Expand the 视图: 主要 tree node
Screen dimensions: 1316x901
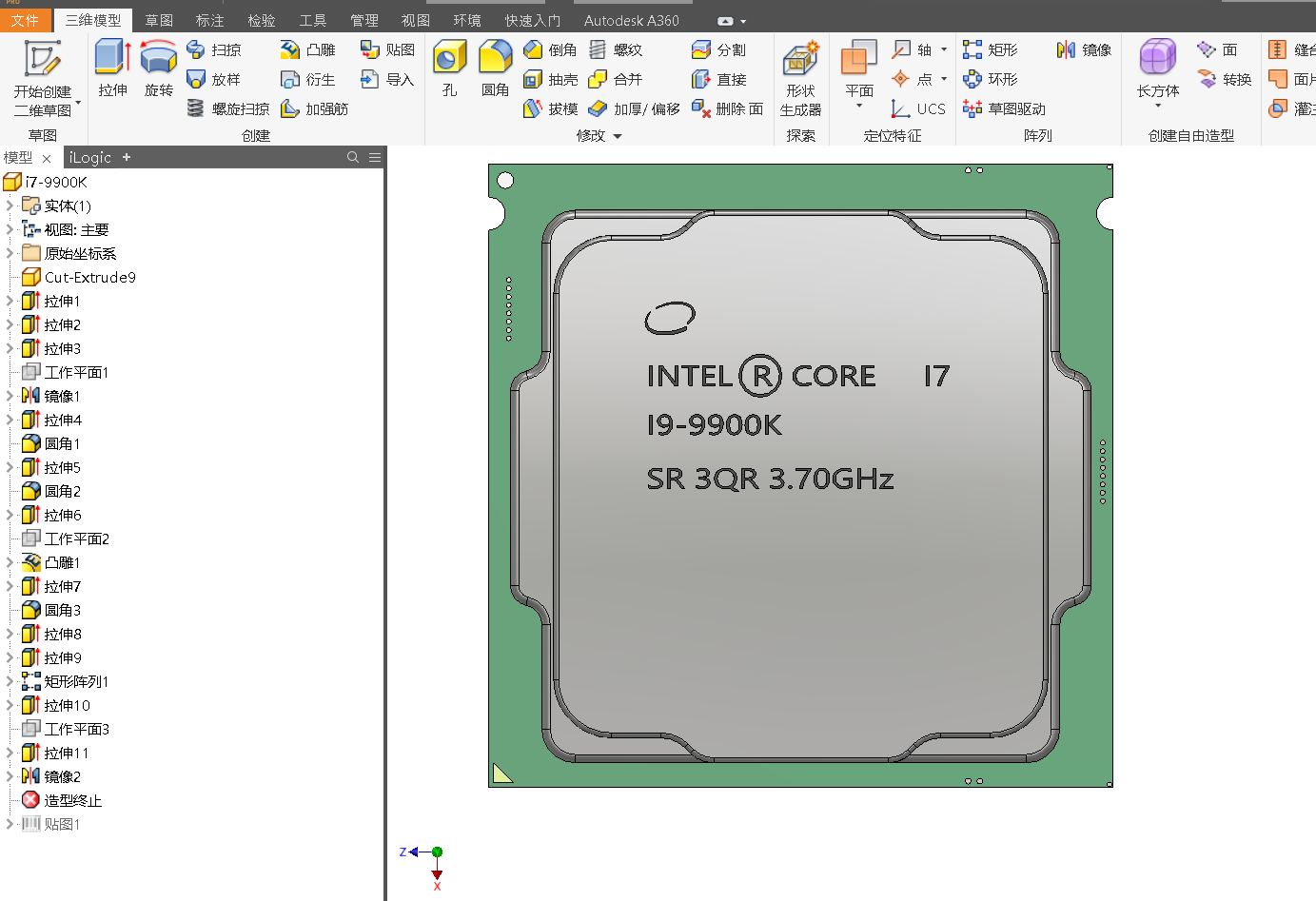coord(10,229)
